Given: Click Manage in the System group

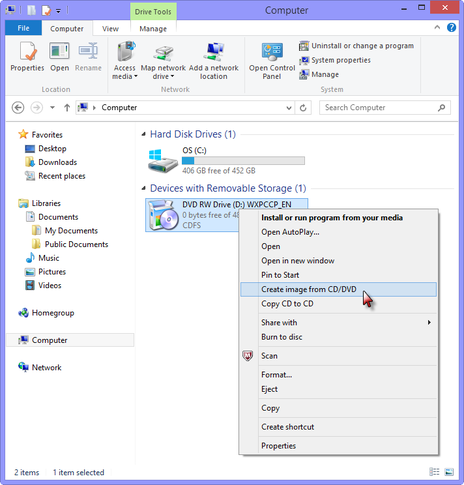Looking at the screenshot, I should click(319, 74).
